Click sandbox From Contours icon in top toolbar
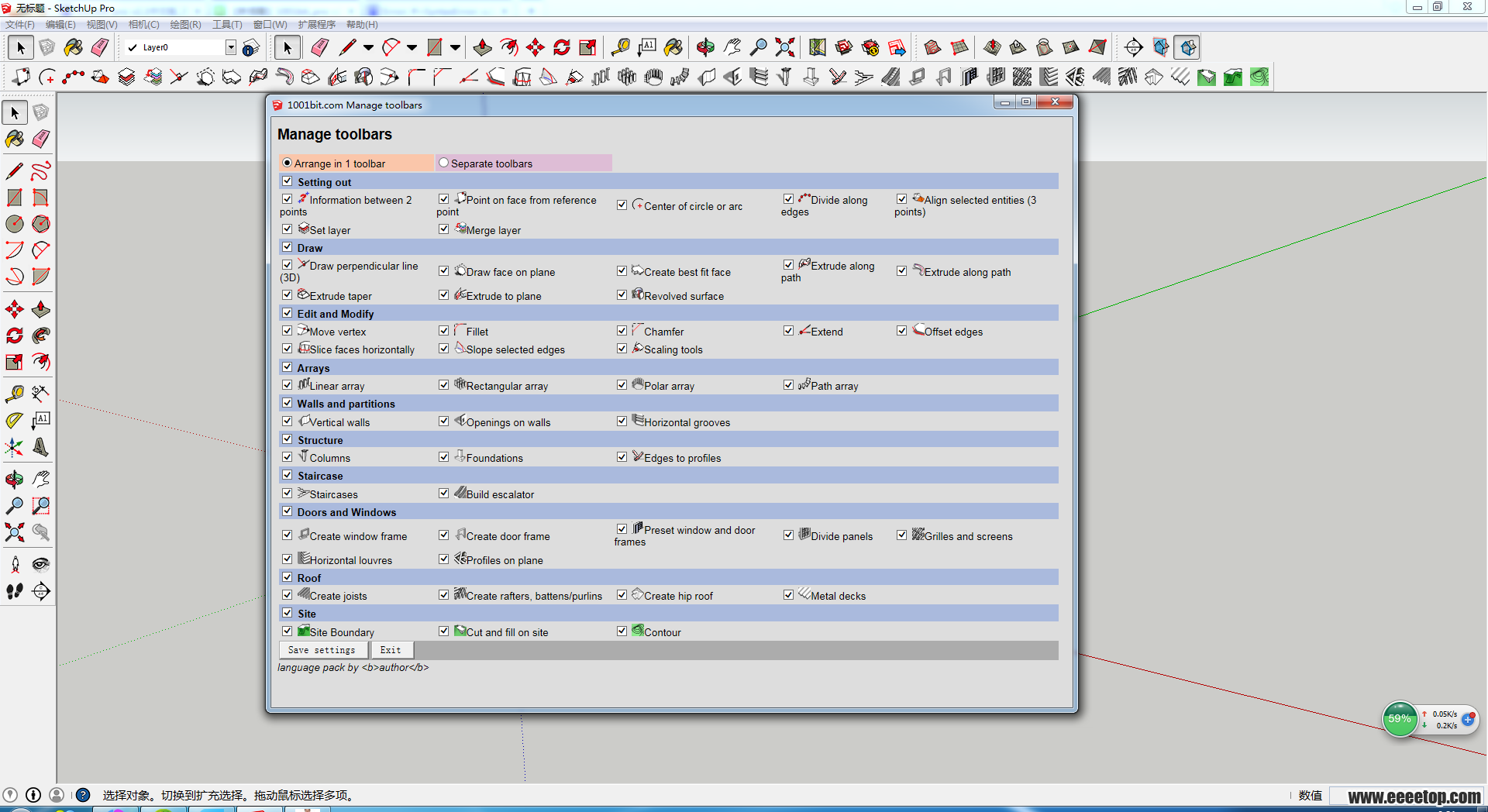This screenshot has width=1488, height=812. pos(932,48)
